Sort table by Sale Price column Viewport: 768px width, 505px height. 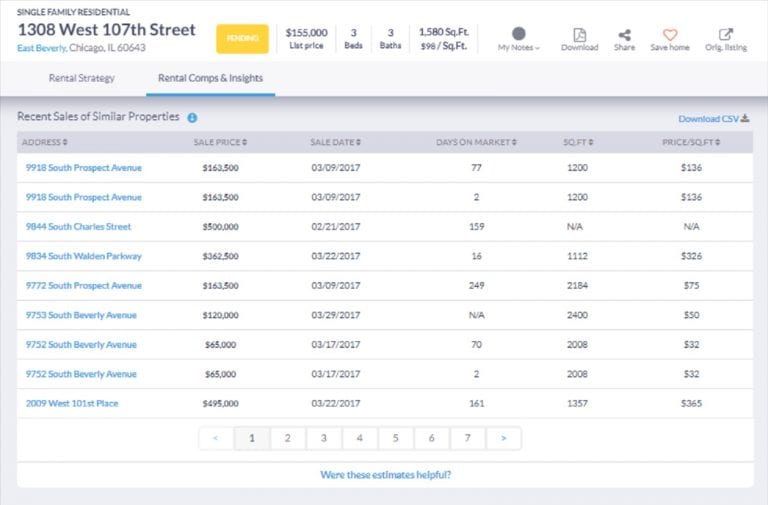220,142
